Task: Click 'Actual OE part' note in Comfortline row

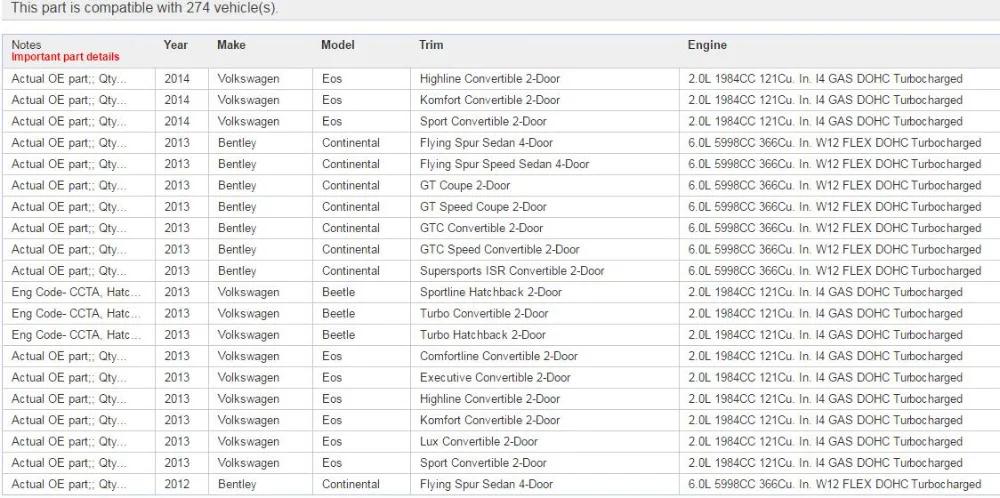Action: tap(69, 356)
